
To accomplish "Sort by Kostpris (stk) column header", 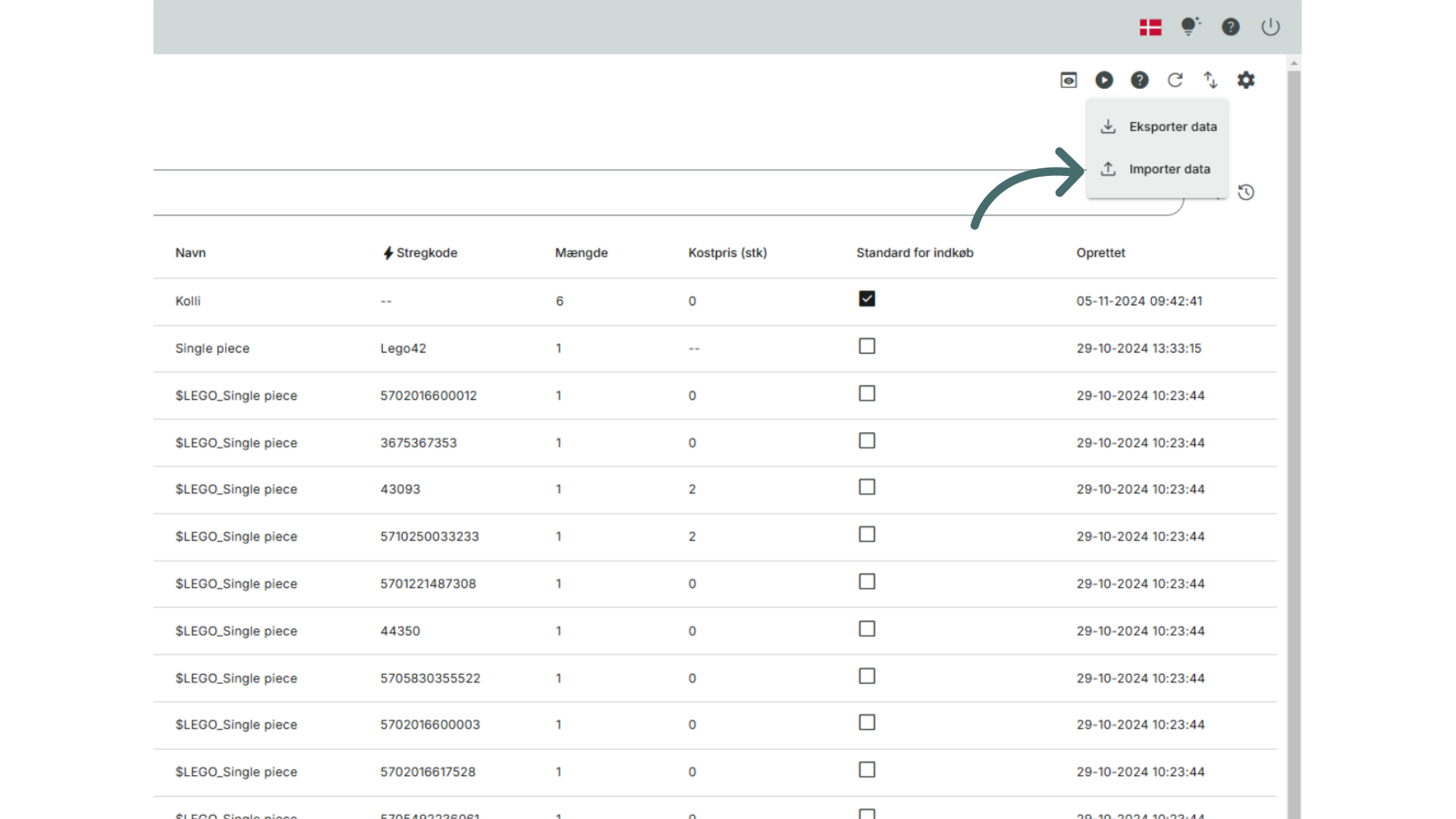I will (x=727, y=253).
